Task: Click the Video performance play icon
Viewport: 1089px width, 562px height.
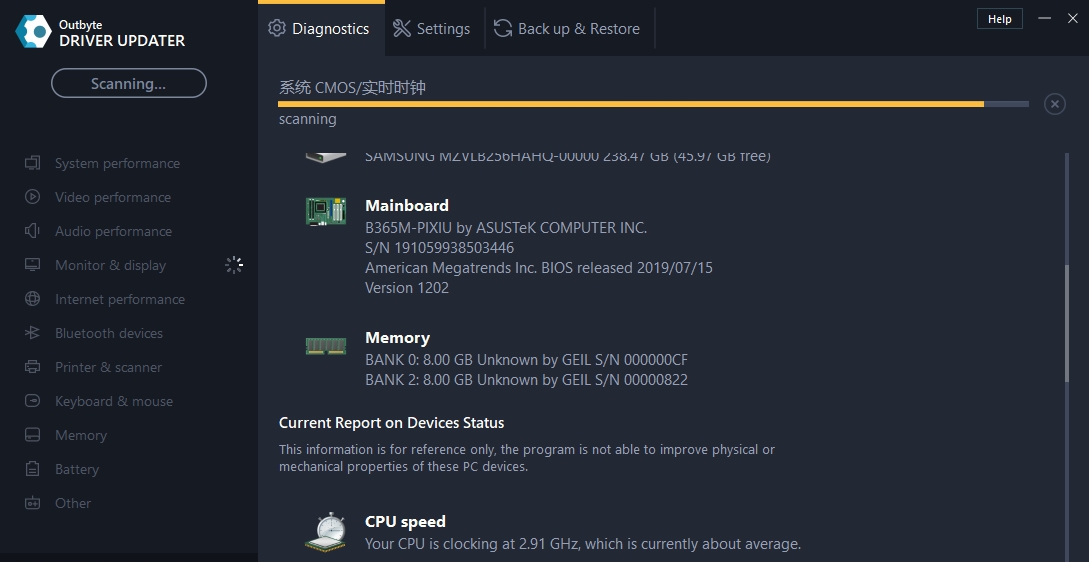Action: pos(33,197)
